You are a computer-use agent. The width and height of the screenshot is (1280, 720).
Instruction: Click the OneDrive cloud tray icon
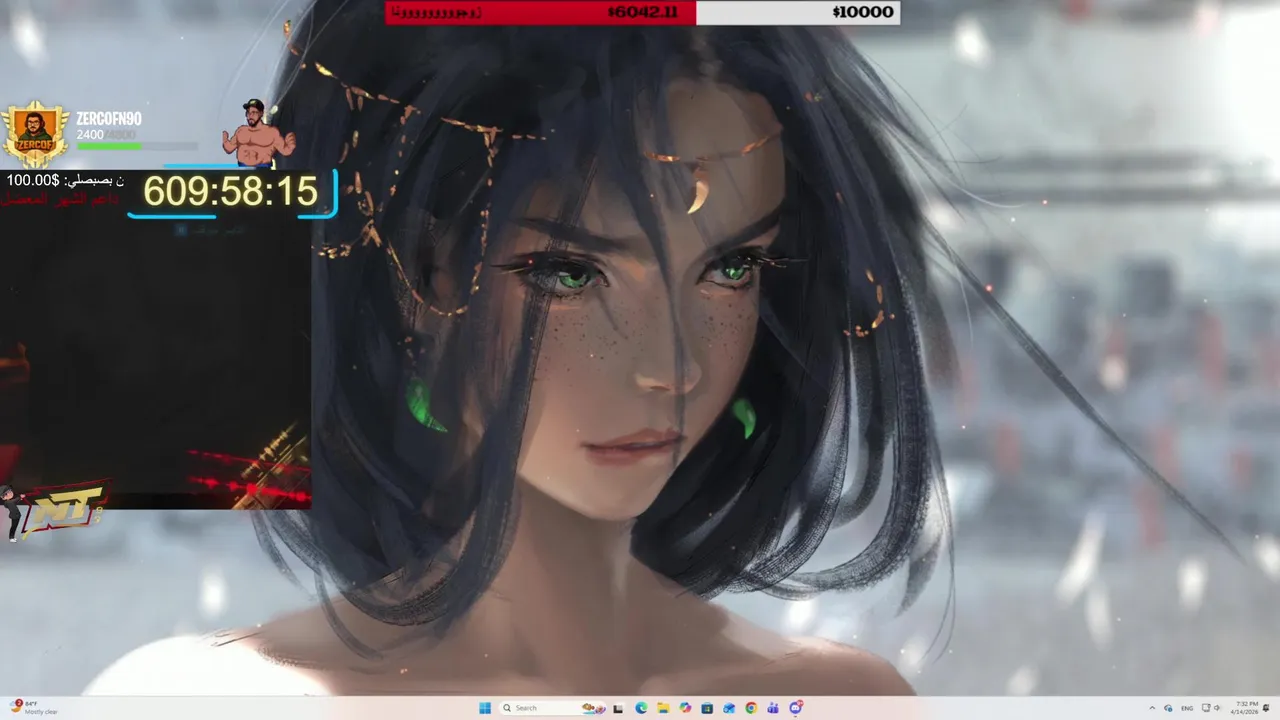click(1168, 708)
